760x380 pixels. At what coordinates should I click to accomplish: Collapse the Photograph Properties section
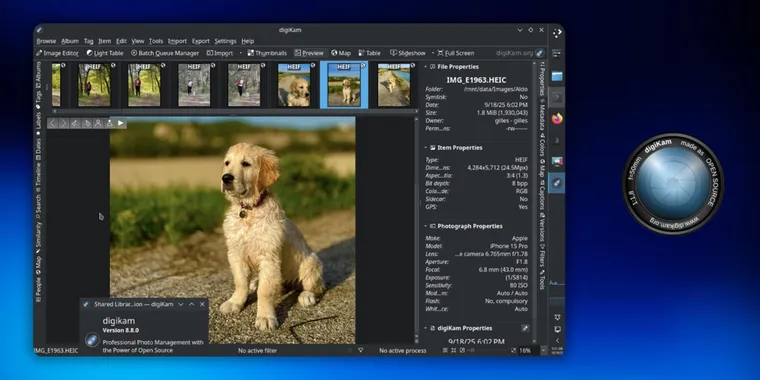(x=426, y=226)
